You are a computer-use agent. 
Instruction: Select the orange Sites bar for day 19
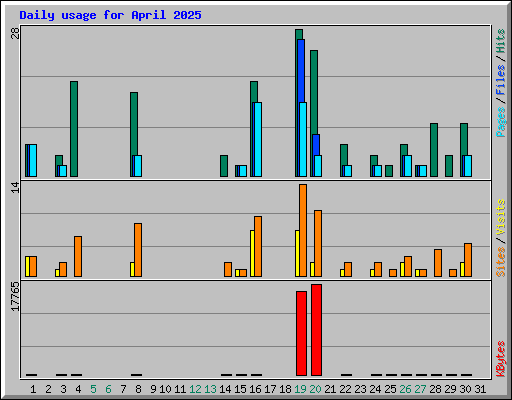point(303,230)
